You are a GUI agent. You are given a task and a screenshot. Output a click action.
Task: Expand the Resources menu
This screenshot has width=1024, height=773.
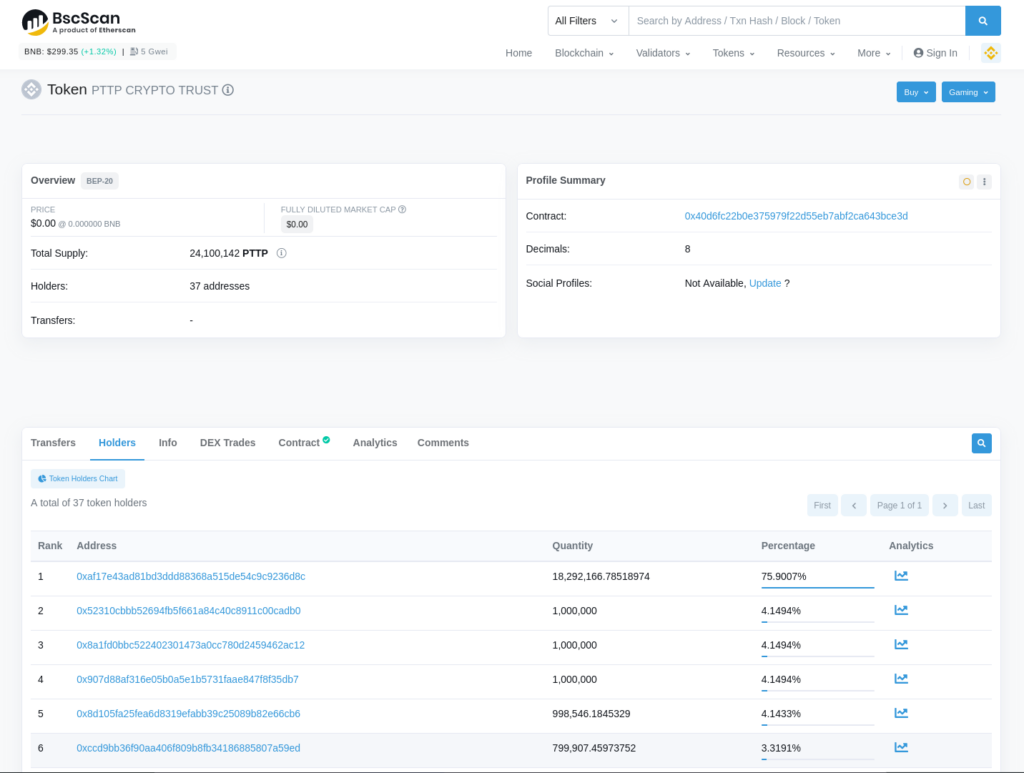(x=806, y=53)
